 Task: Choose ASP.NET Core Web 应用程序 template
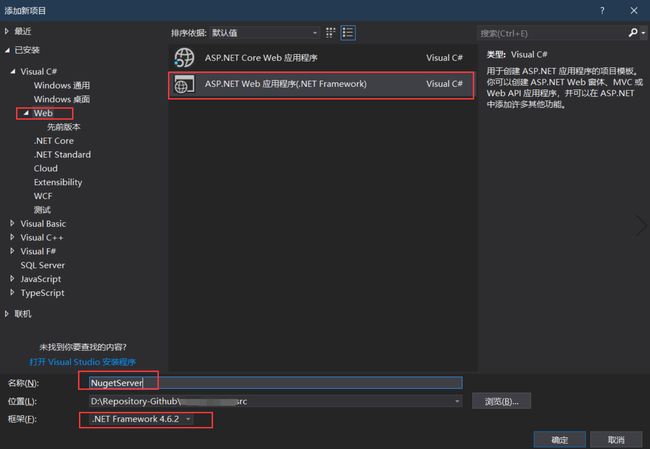coord(321,58)
